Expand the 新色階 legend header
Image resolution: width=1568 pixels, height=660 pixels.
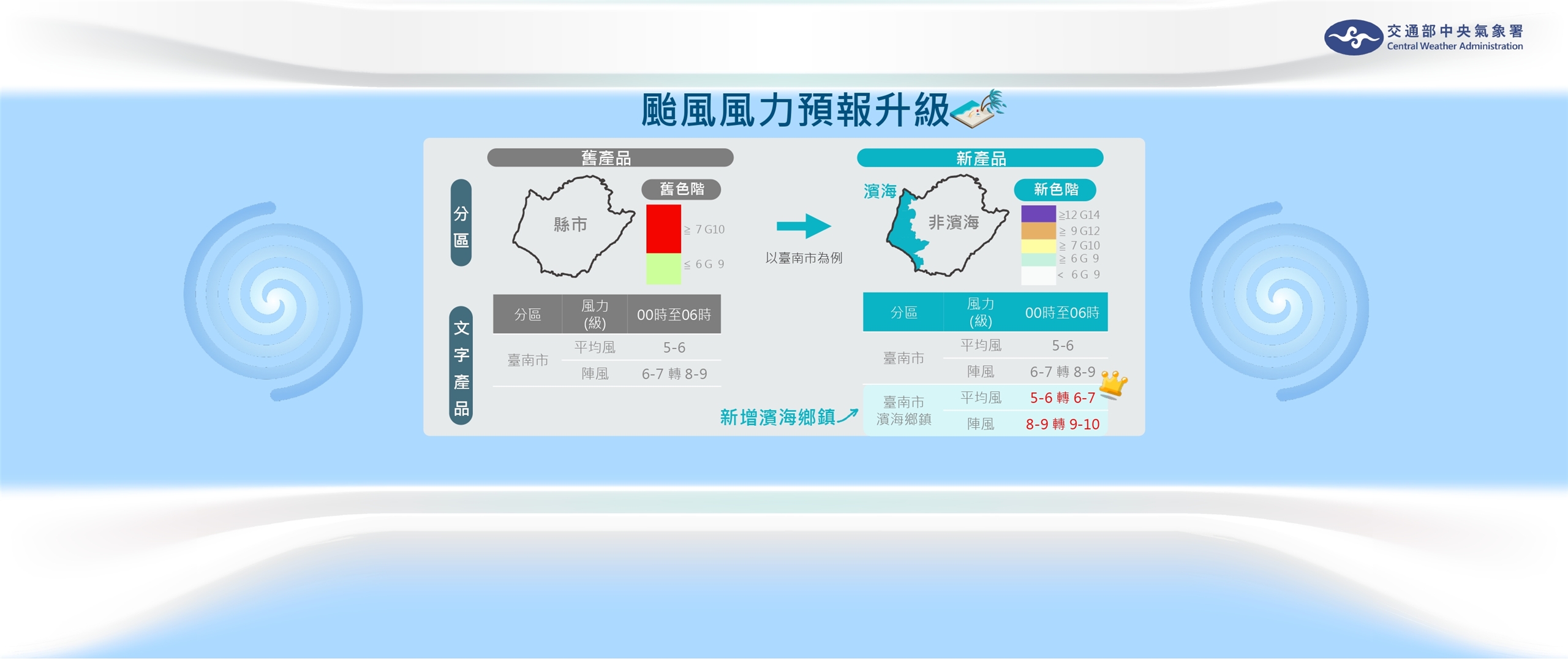click(x=1057, y=190)
